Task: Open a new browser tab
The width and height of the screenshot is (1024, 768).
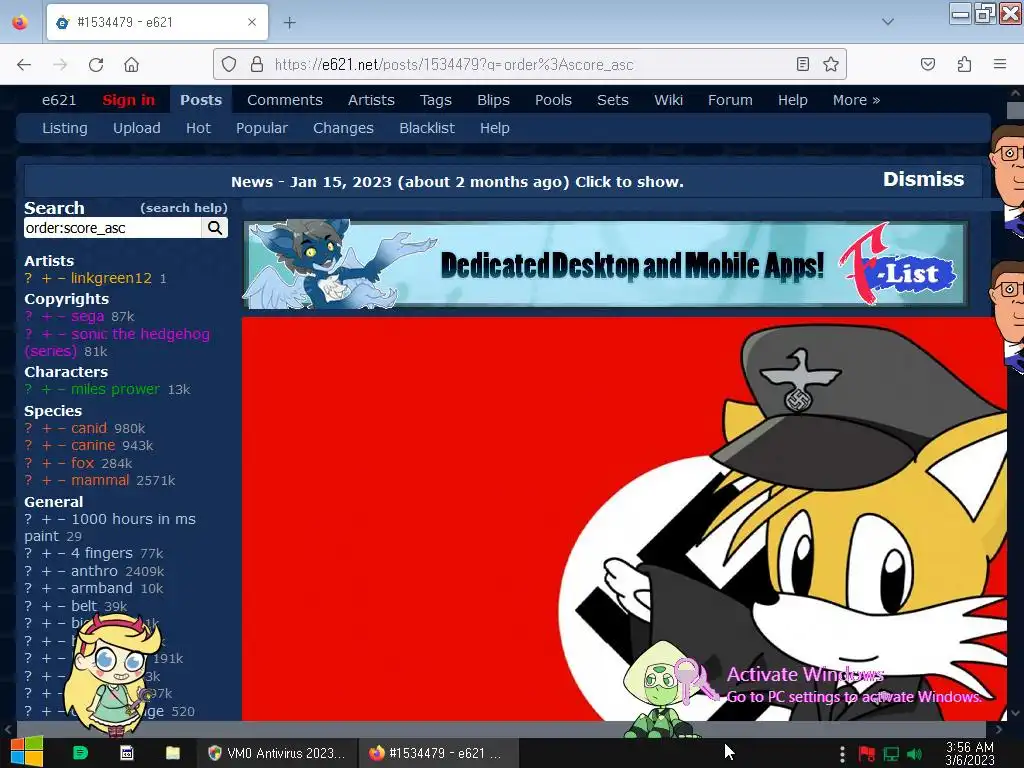Action: (x=289, y=23)
